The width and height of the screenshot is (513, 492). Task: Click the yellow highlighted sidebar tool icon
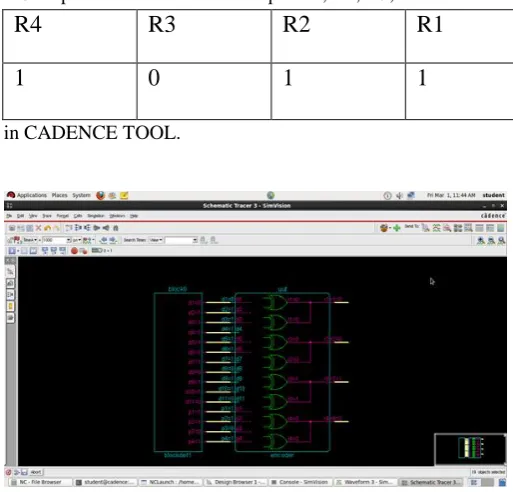click(x=10, y=306)
